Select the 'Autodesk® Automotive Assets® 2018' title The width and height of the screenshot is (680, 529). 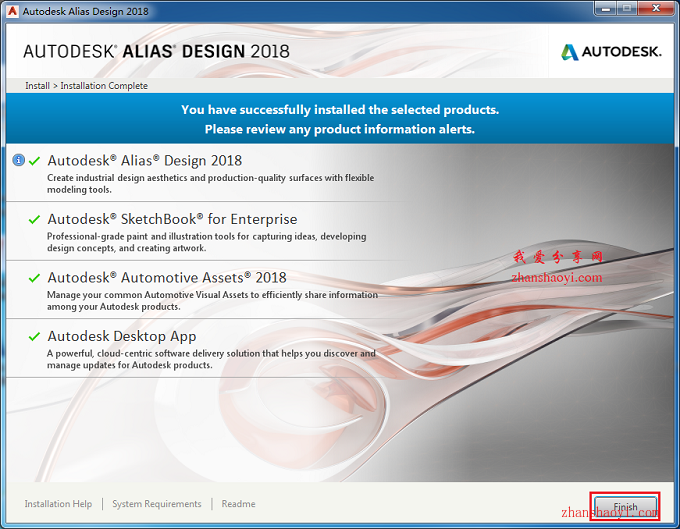167,278
